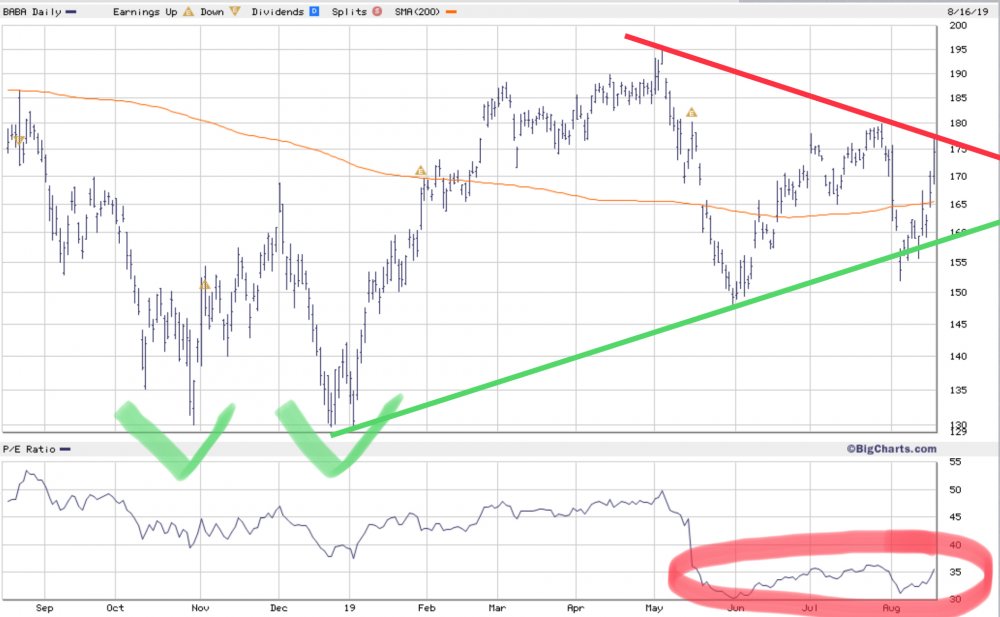Open the BigCharts.com link

[892, 449]
